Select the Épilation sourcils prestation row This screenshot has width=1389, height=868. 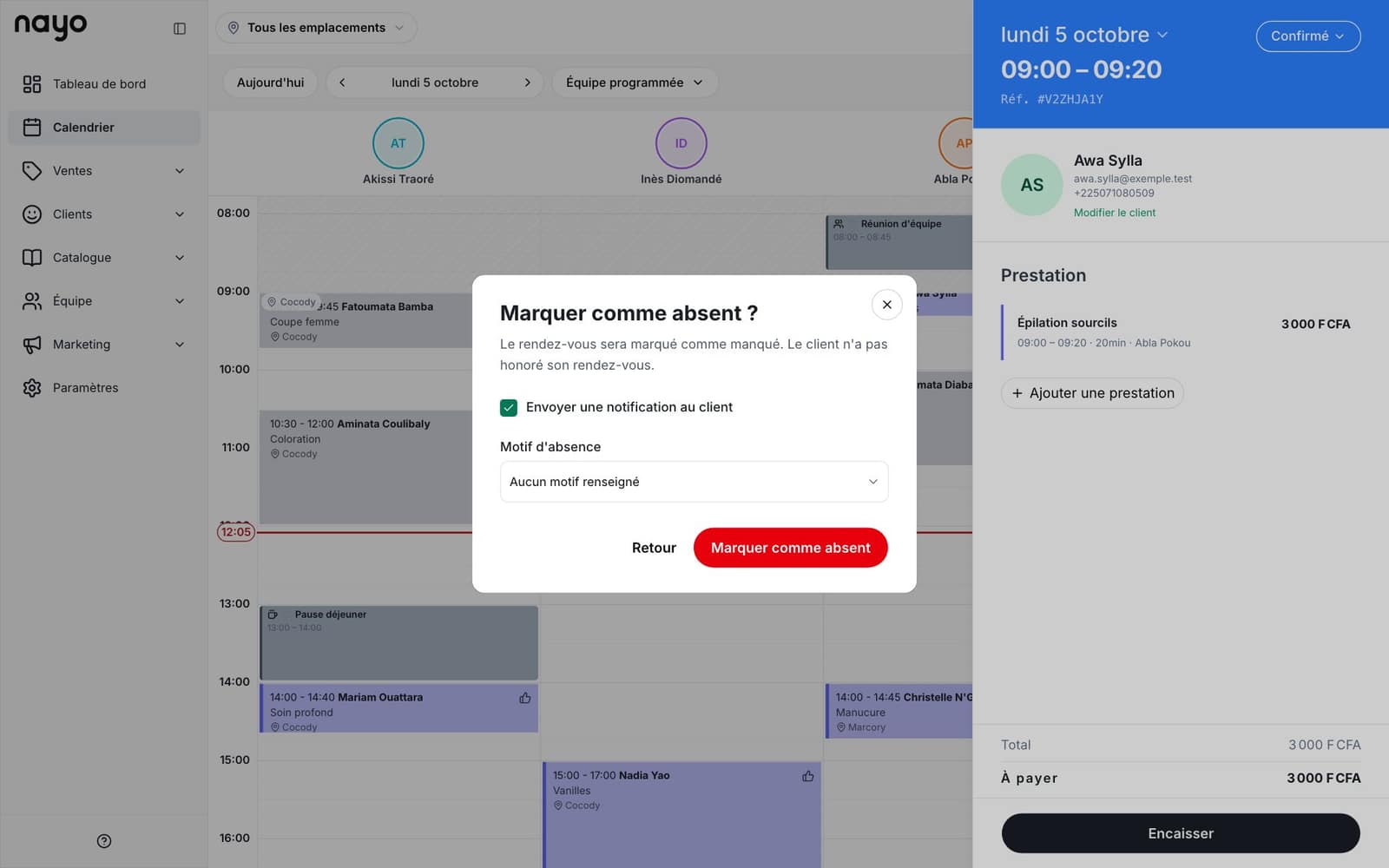tap(1181, 332)
